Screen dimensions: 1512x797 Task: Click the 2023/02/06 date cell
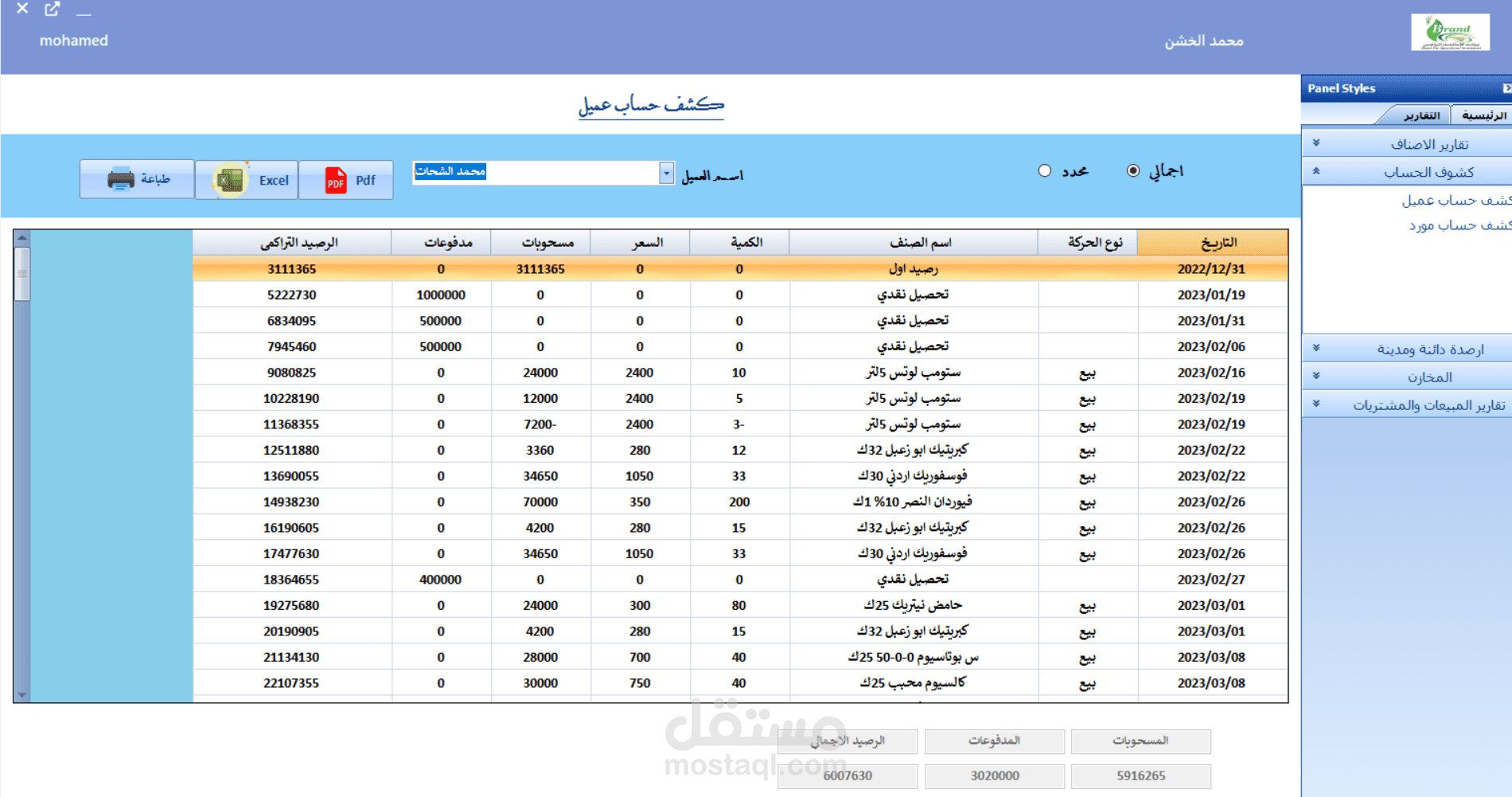tap(1212, 346)
